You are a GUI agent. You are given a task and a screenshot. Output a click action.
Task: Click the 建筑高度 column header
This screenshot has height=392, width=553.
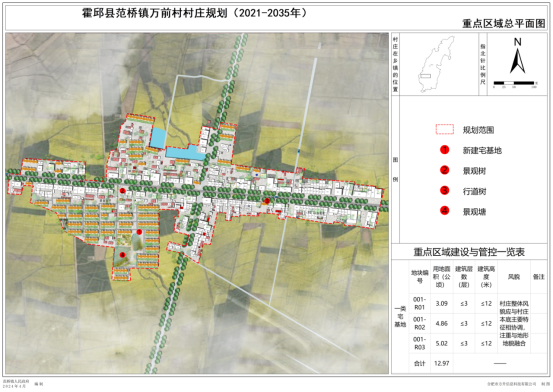click(486, 277)
